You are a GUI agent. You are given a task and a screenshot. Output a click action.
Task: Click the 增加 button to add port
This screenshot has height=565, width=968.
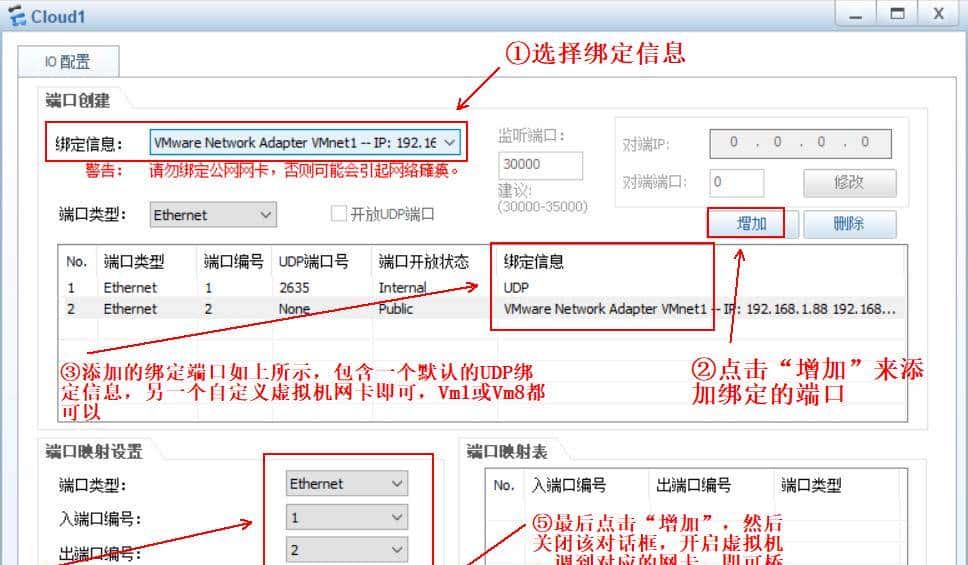751,224
